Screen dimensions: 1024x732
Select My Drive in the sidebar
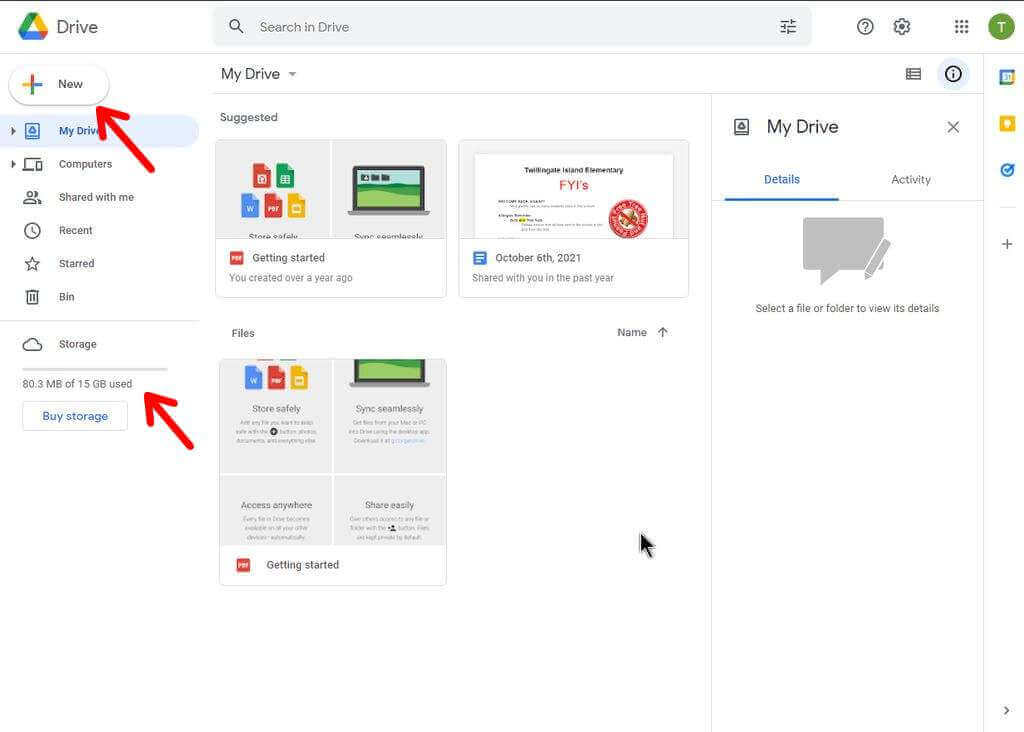99,131
